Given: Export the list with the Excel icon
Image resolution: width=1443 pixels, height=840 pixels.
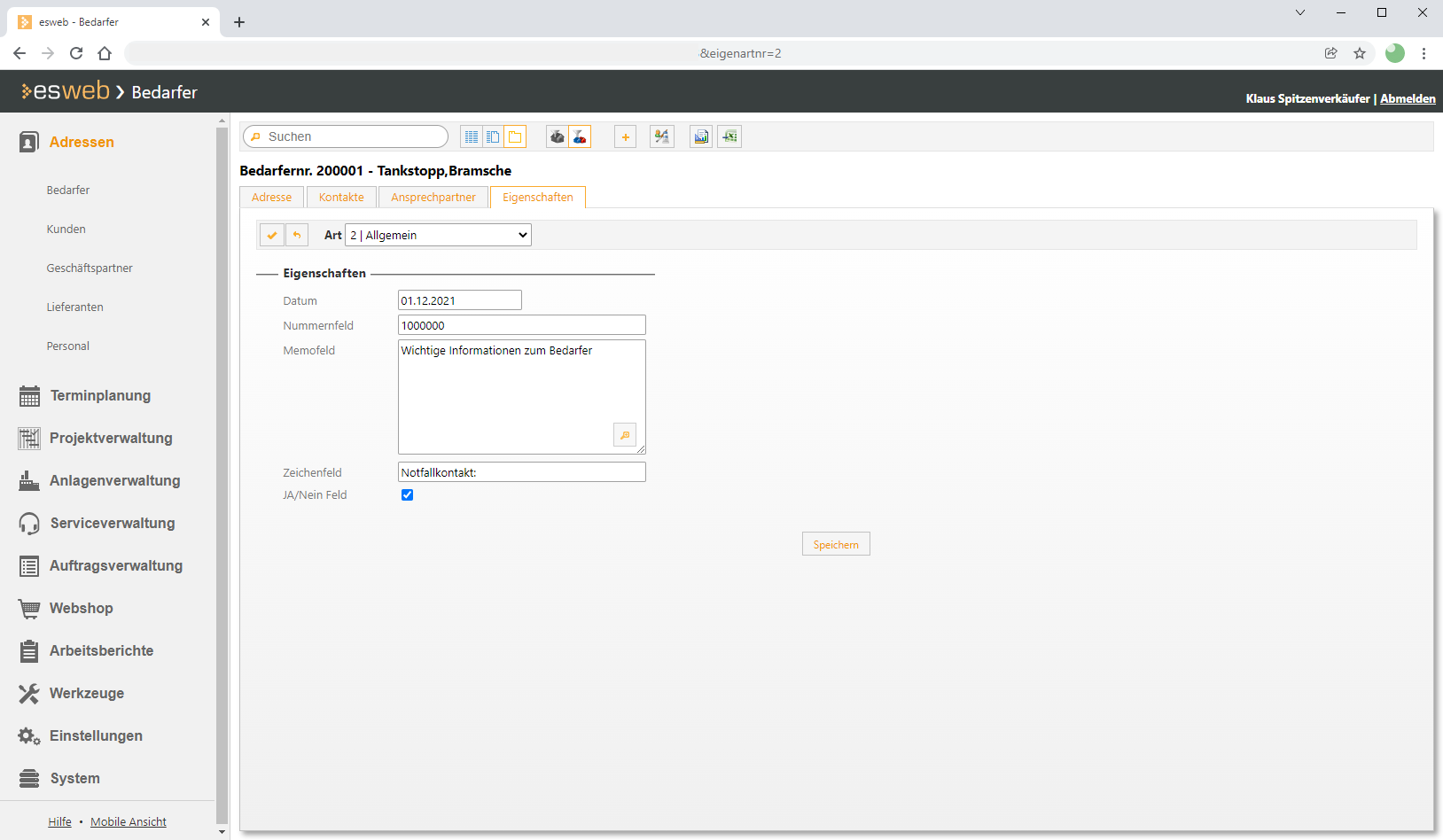Looking at the screenshot, I should (x=729, y=136).
